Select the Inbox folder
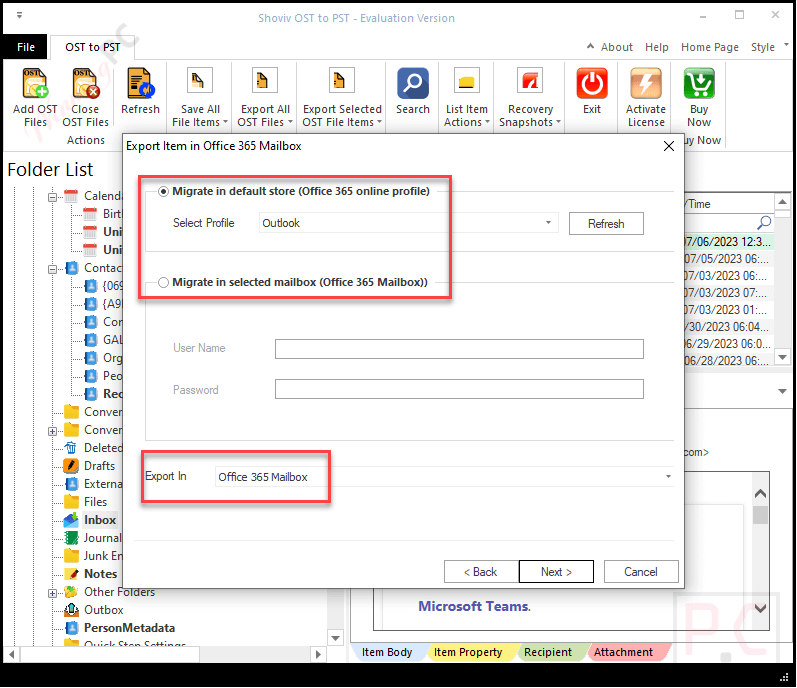This screenshot has width=797, height=688. tap(100, 520)
